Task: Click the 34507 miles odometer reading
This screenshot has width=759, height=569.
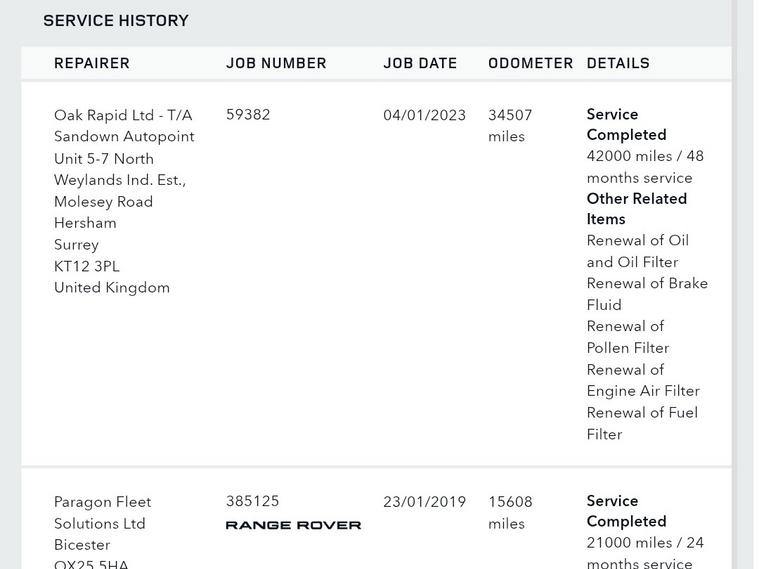Action: [x=510, y=125]
